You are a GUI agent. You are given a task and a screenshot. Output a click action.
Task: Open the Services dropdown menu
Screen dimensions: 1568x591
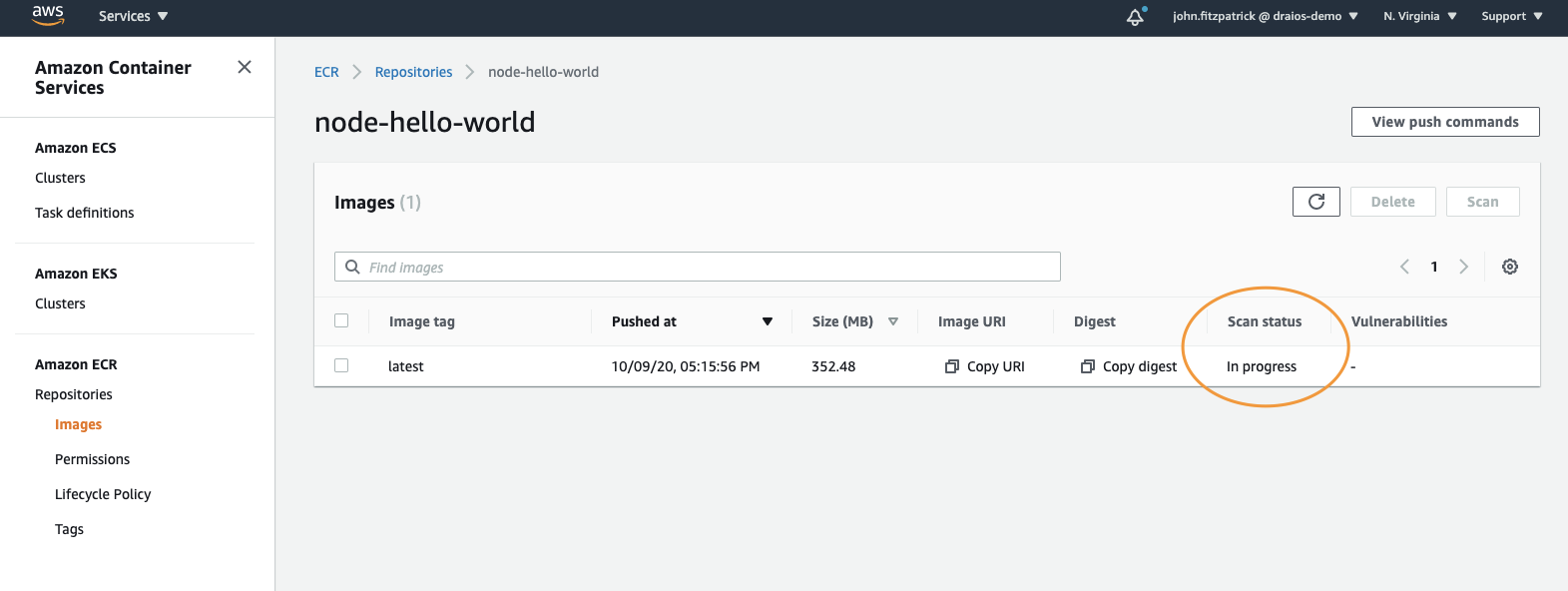pyautogui.click(x=134, y=16)
